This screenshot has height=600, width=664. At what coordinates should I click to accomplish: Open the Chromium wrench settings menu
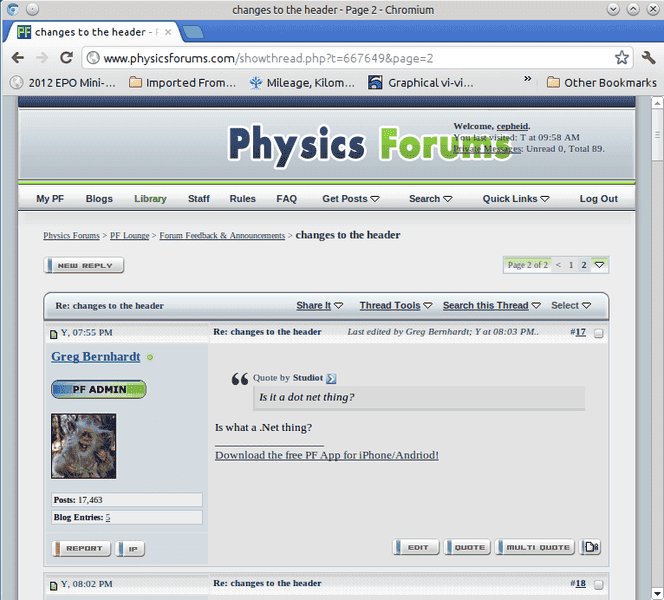pos(648,58)
